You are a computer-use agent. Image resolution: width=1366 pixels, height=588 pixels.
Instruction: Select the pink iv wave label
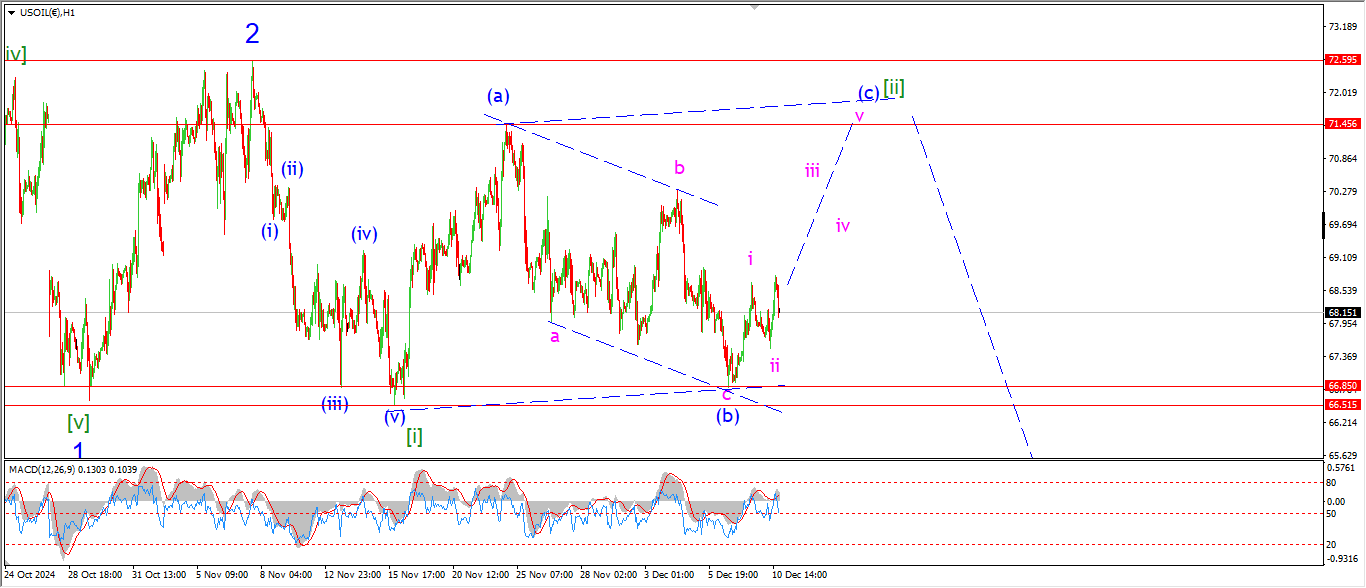pos(843,226)
